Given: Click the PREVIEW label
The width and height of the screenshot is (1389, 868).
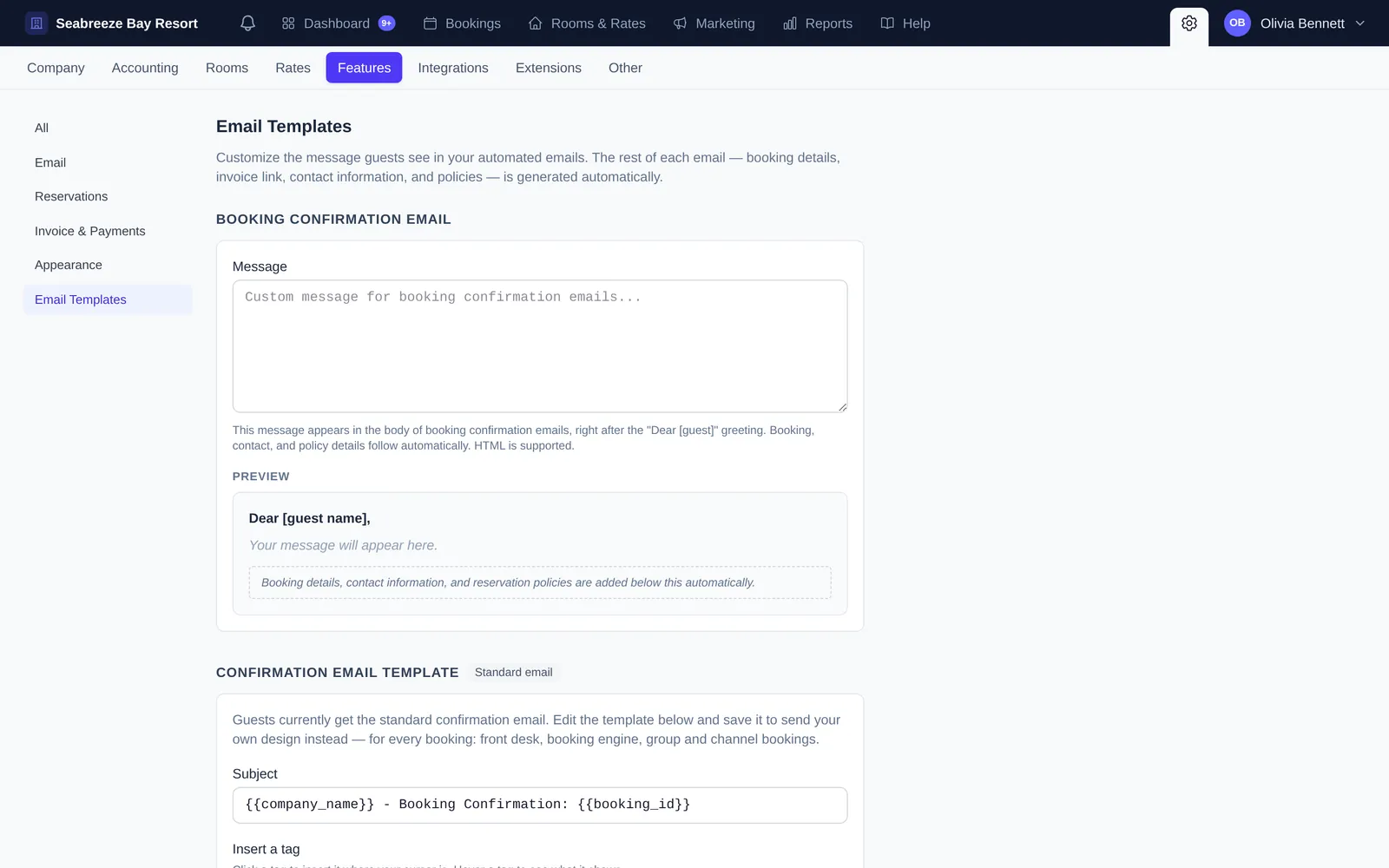Looking at the screenshot, I should [260, 477].
